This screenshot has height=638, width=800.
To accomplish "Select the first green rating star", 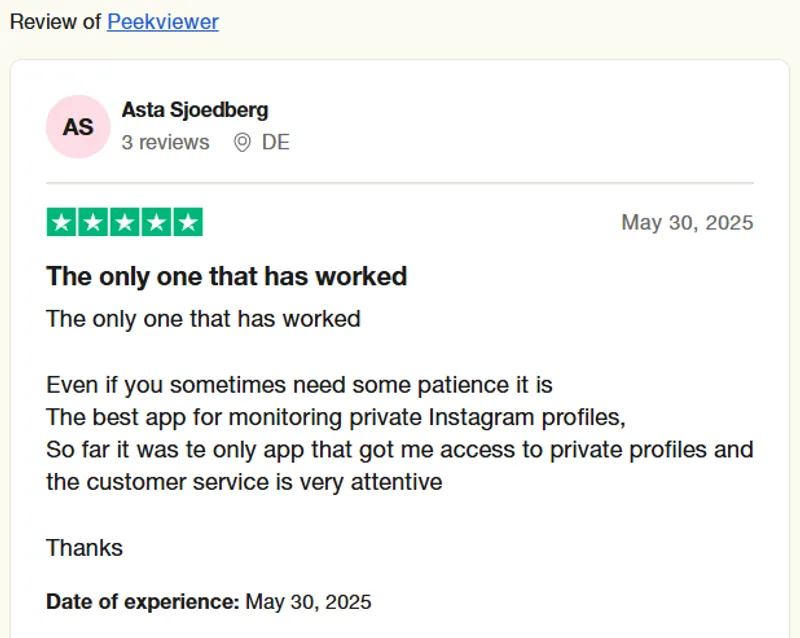I will coord(60,222).
